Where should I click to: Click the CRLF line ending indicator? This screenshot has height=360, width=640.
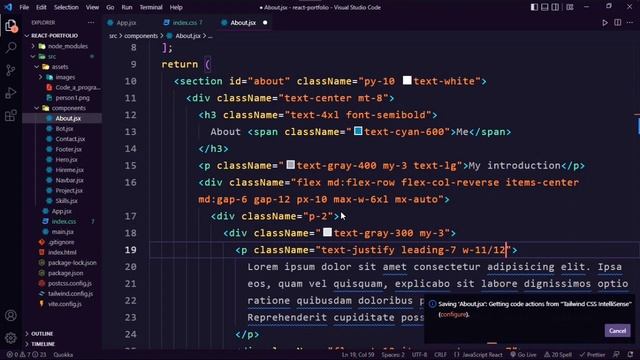[x=440, y=354]
